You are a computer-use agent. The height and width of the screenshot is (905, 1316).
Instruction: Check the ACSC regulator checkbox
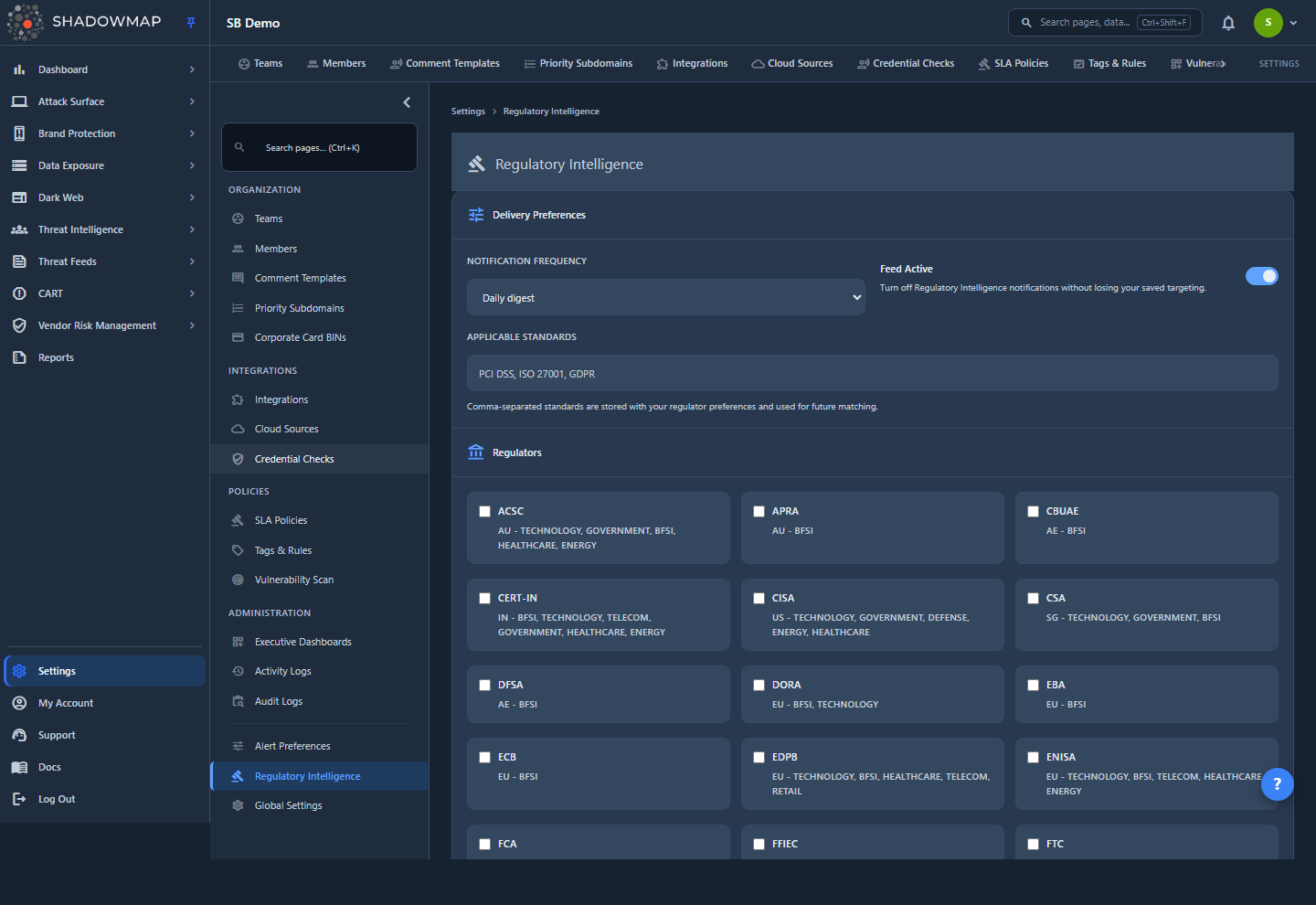pos(484,511)
